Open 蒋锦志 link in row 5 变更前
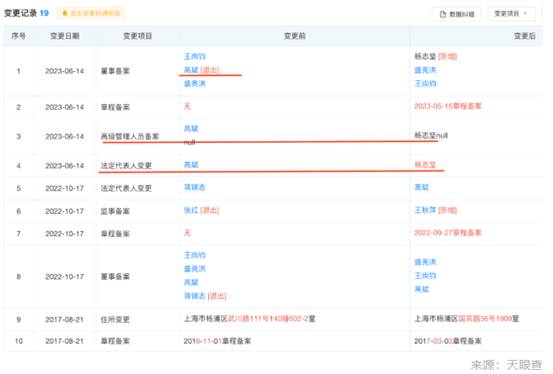 (x=195, y=187)
